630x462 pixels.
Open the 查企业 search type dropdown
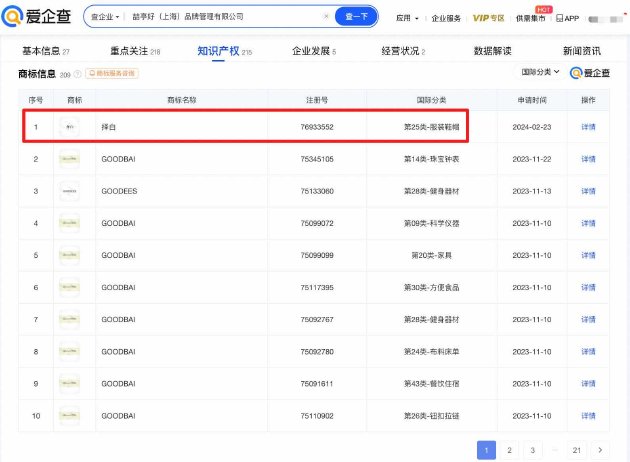(105, 17)
